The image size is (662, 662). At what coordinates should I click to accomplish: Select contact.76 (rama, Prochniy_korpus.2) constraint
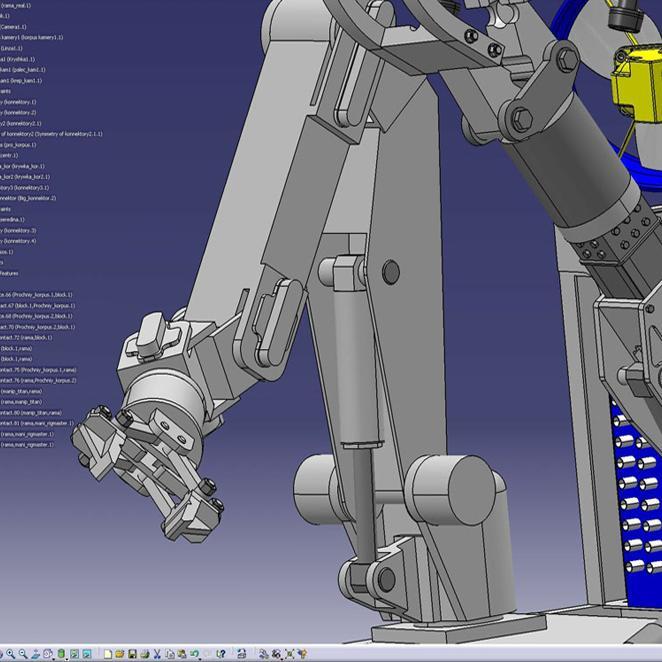38,381
